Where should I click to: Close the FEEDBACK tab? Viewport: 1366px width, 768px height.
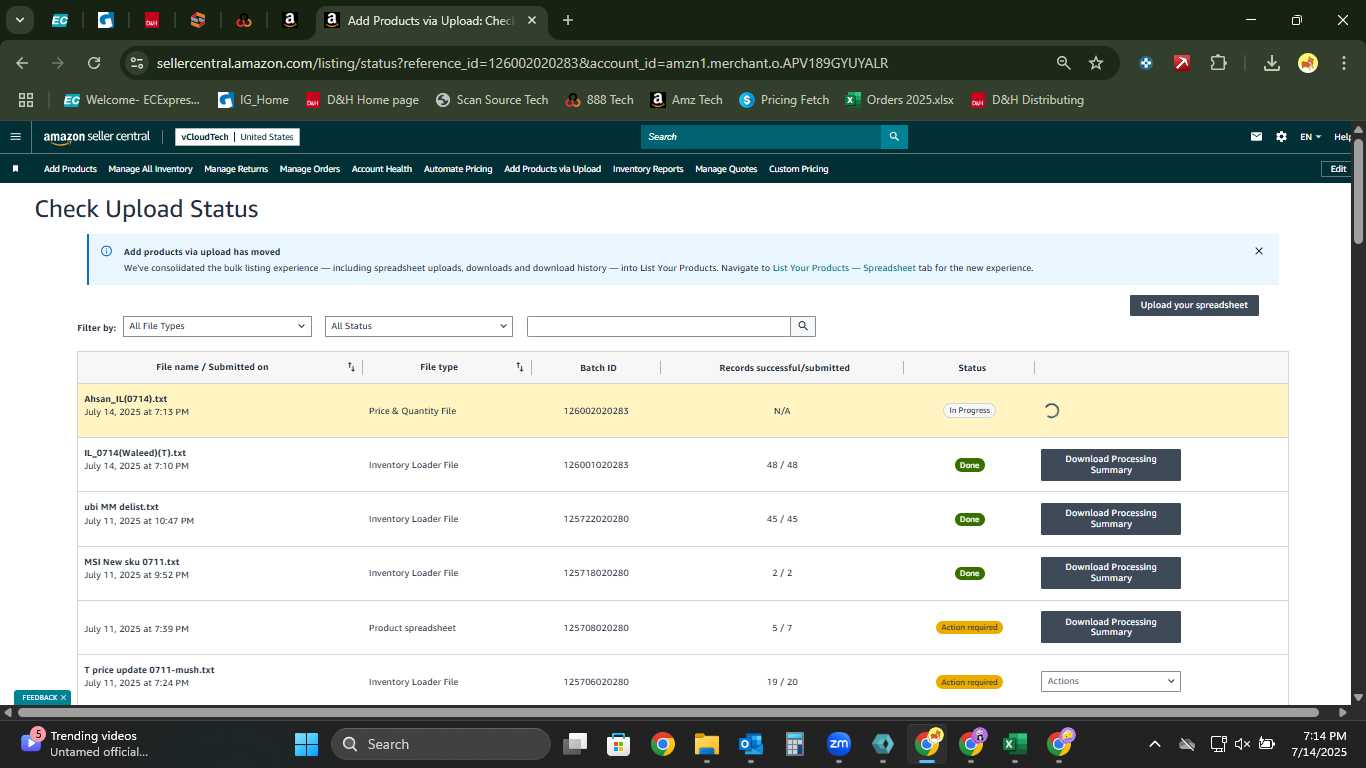(63, 697)
